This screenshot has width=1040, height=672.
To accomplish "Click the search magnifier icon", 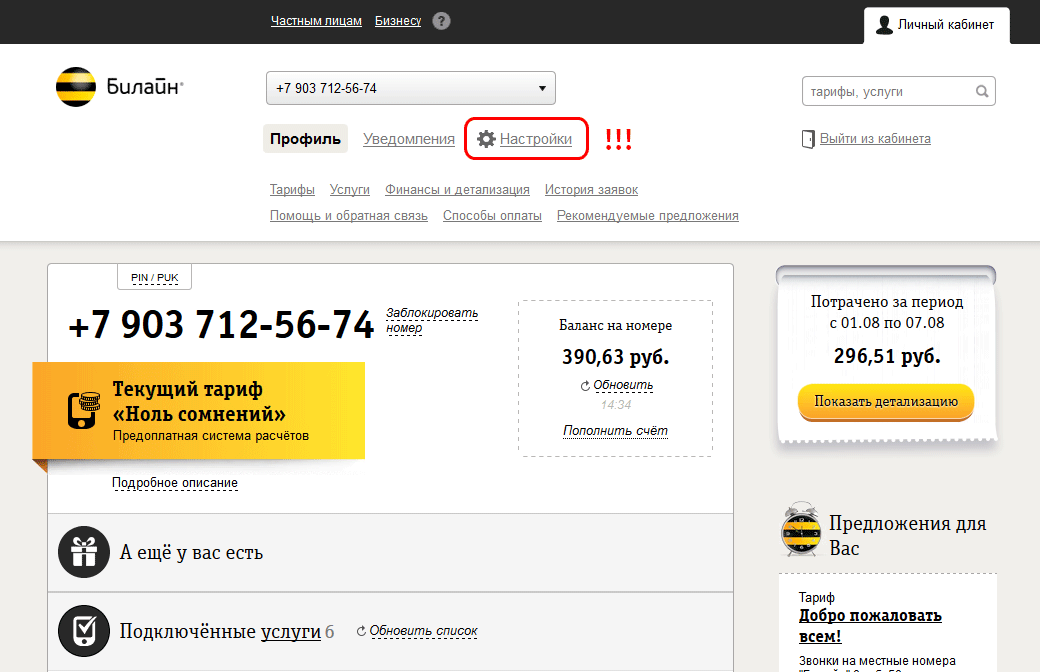I will 982,92.
